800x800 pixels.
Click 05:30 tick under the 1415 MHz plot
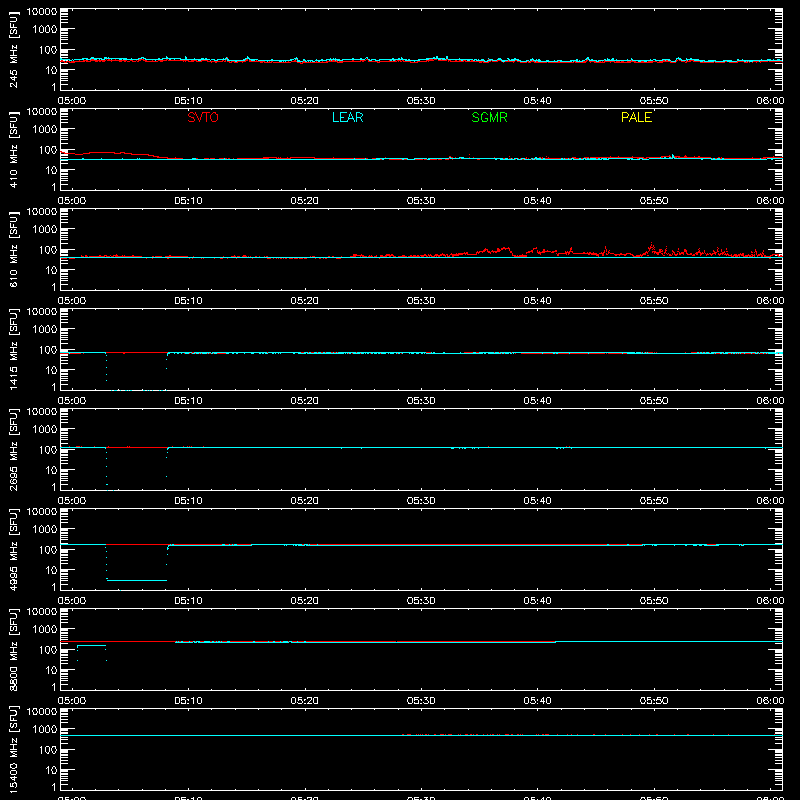[x=421, y=401]
